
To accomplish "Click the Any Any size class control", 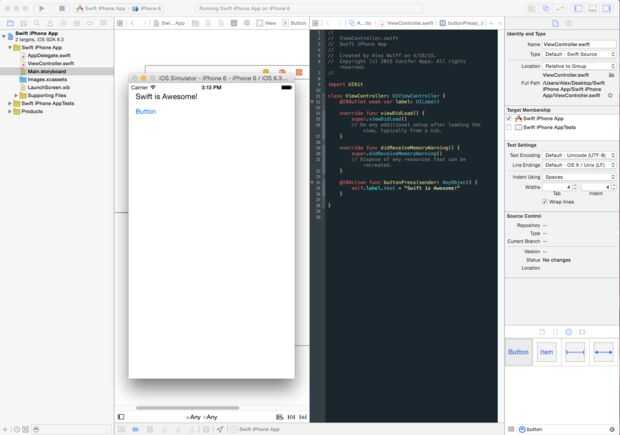I will (x=202, y=417).
